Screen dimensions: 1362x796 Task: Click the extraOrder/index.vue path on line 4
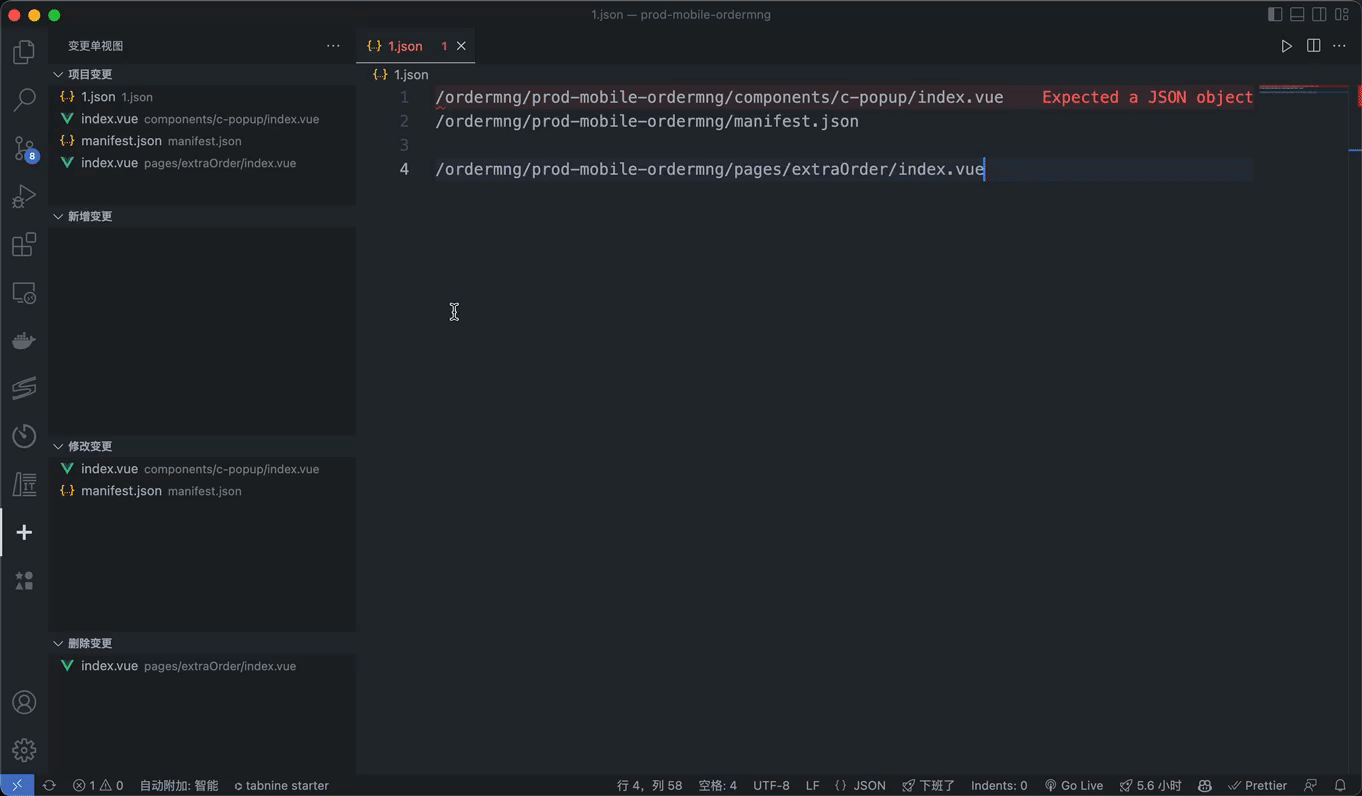(x=710, y=169)
